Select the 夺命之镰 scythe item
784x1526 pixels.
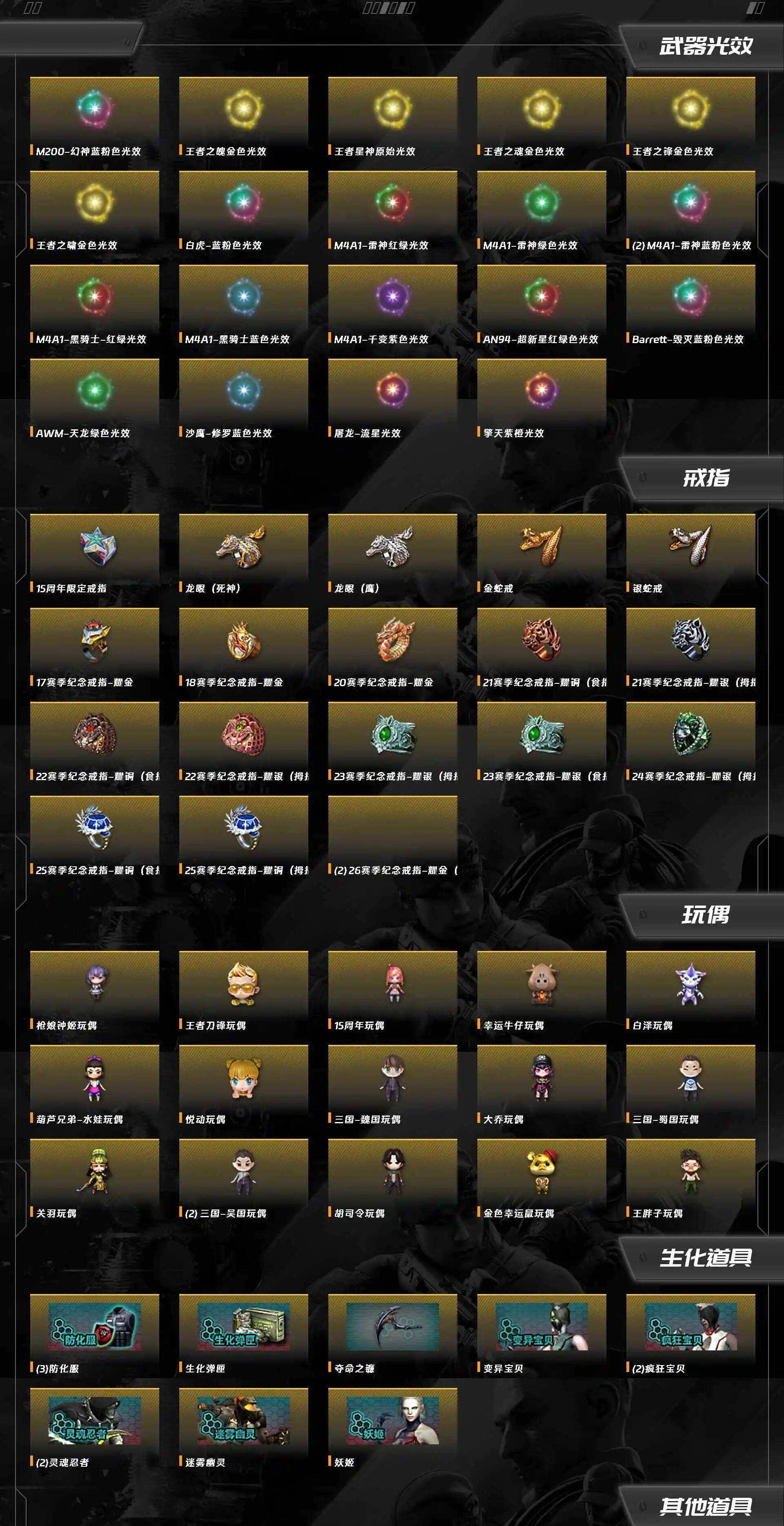pyautogui.click(x=392, y=1327)
